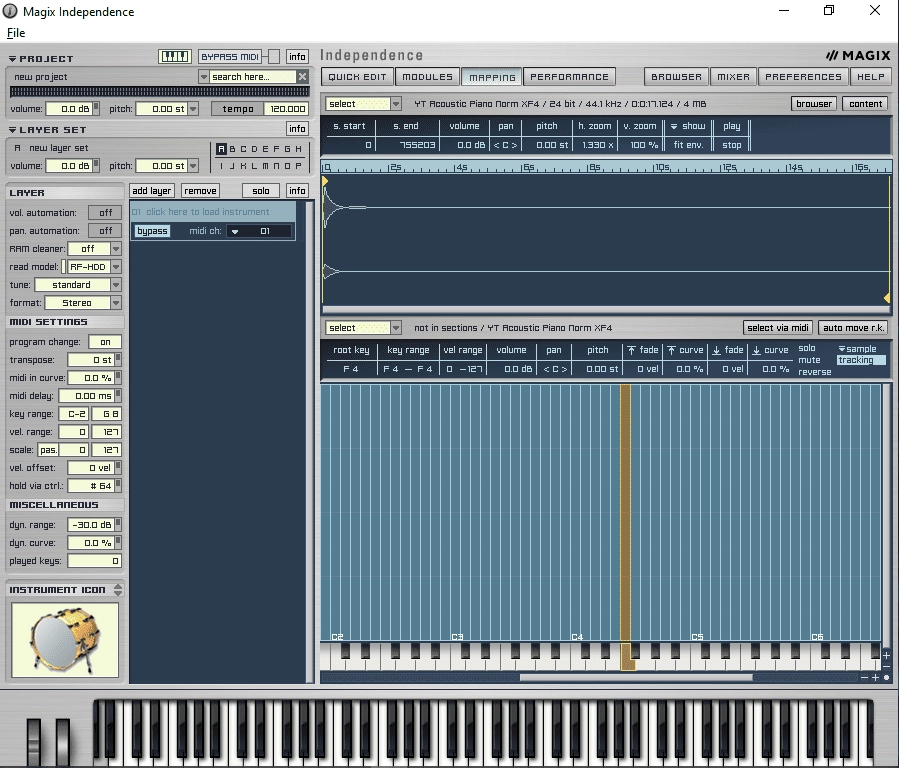This screenshot has width=899, height=768.
Task: Click the horizontal zoom plus icon under mapping keyboard
Action: click(x=875, y=677)
